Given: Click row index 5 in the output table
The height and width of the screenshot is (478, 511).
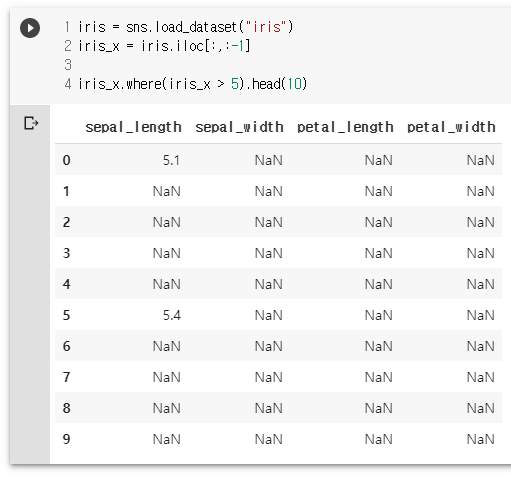Looking at the screenshot, I should 67,315.
